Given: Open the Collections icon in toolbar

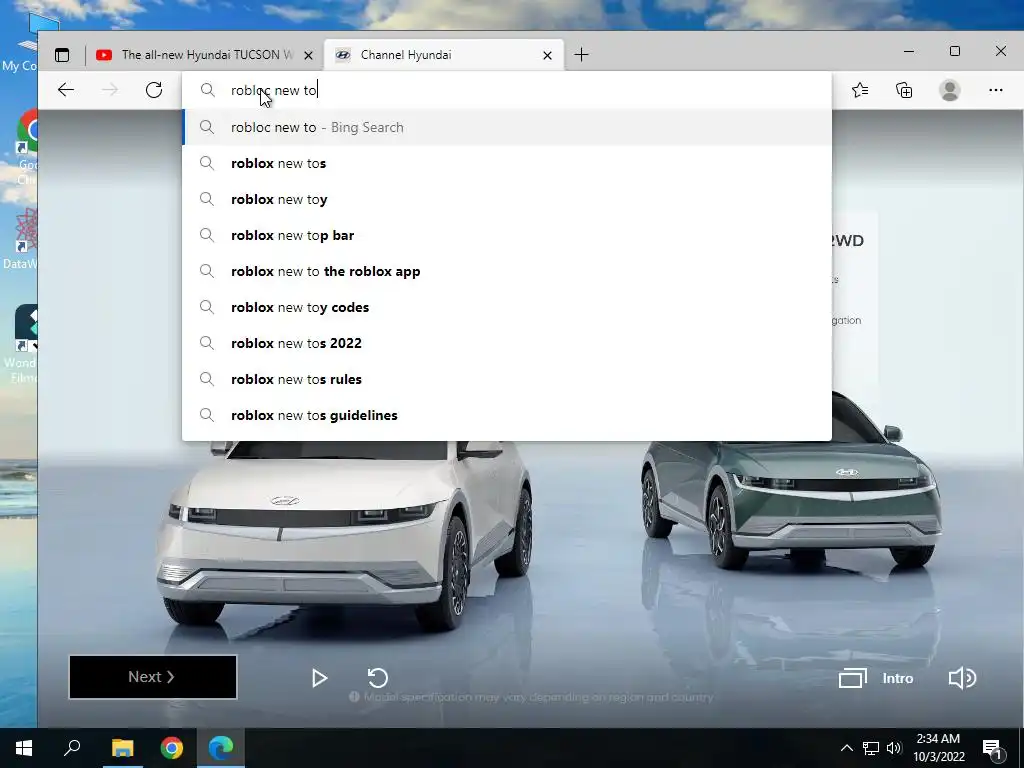Looking at the screenshot, I should click(904, 90).
